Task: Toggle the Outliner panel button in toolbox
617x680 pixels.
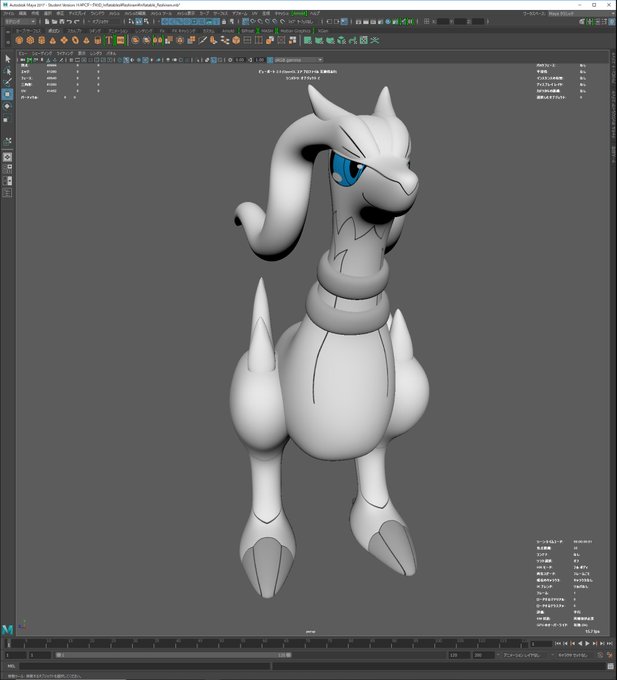Action: [x=7, y=193]
